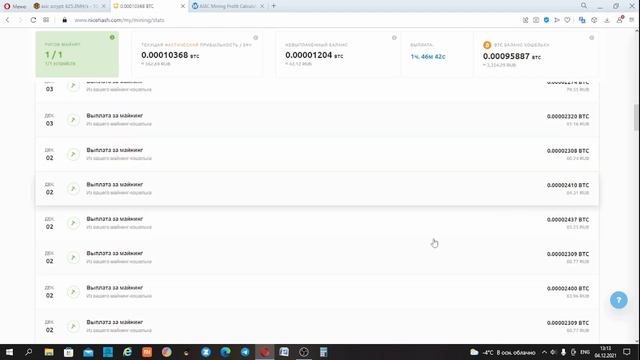The height and width of the screenshot is (360, 640).
Task: Open the Easy Setup menu
Action: (631, 20)
